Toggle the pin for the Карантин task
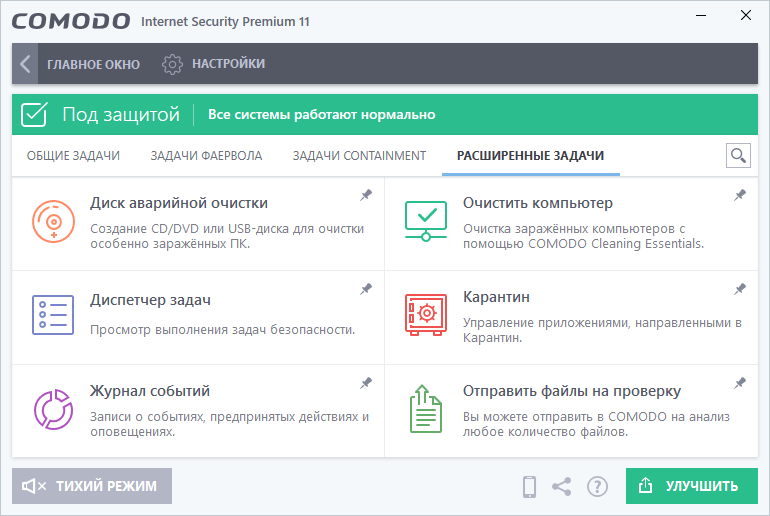This screenshot has height=516, width=770. point(740,290)
